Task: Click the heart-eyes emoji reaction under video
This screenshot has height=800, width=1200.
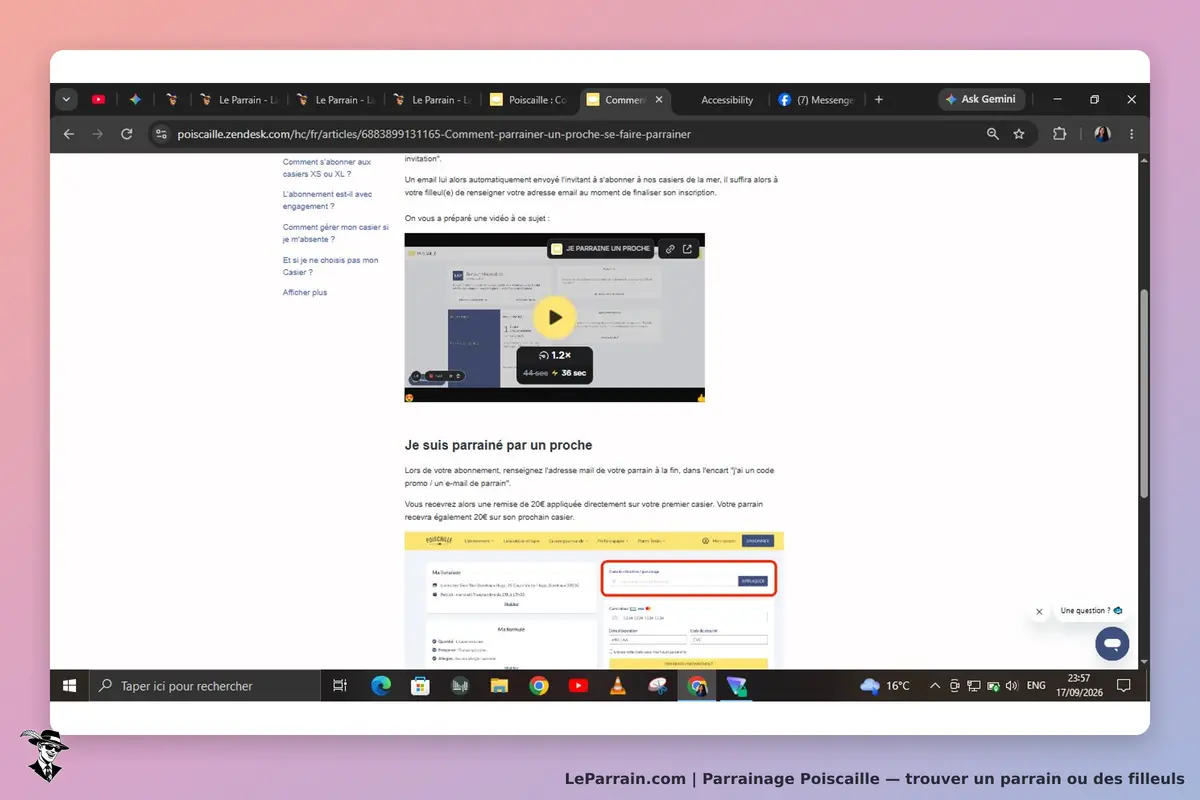Action: (409, 397)
